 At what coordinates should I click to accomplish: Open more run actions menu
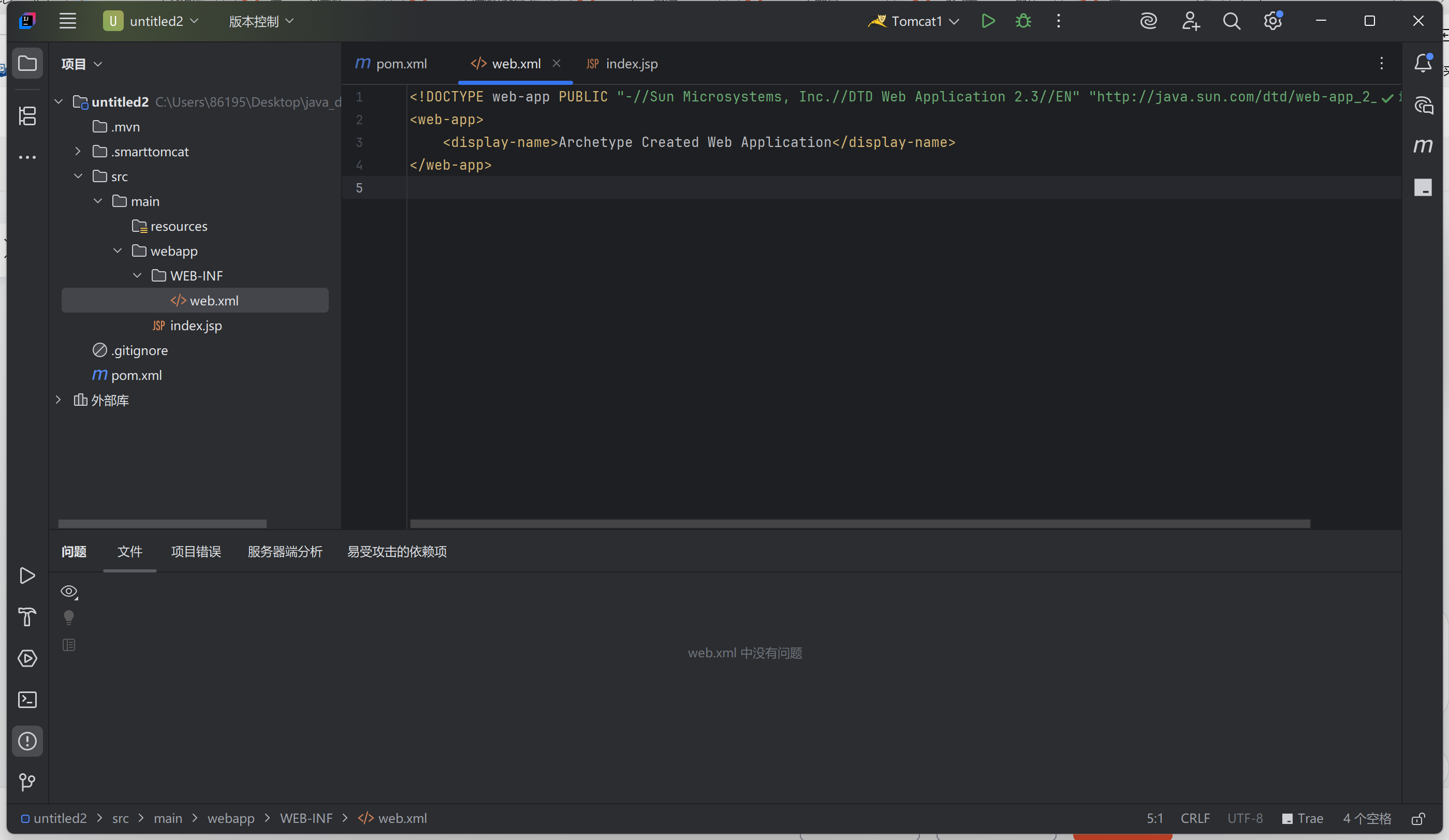coord(1059,21)
